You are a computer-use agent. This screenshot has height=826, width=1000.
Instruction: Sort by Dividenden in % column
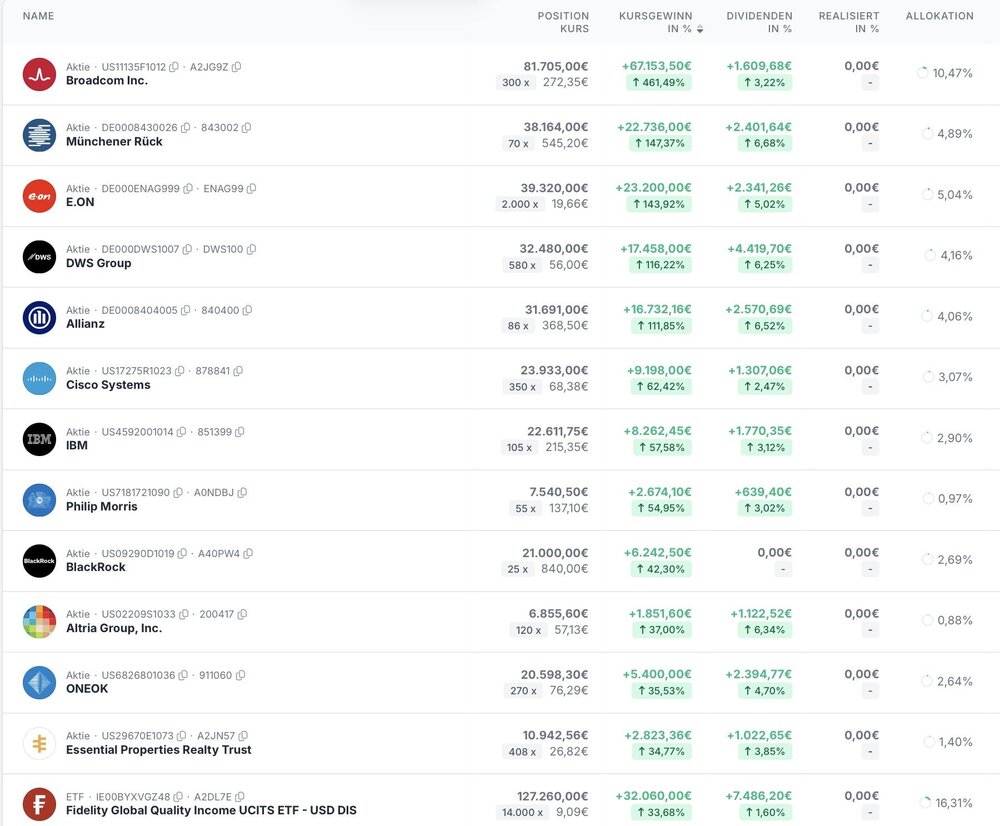click(759, 22)
